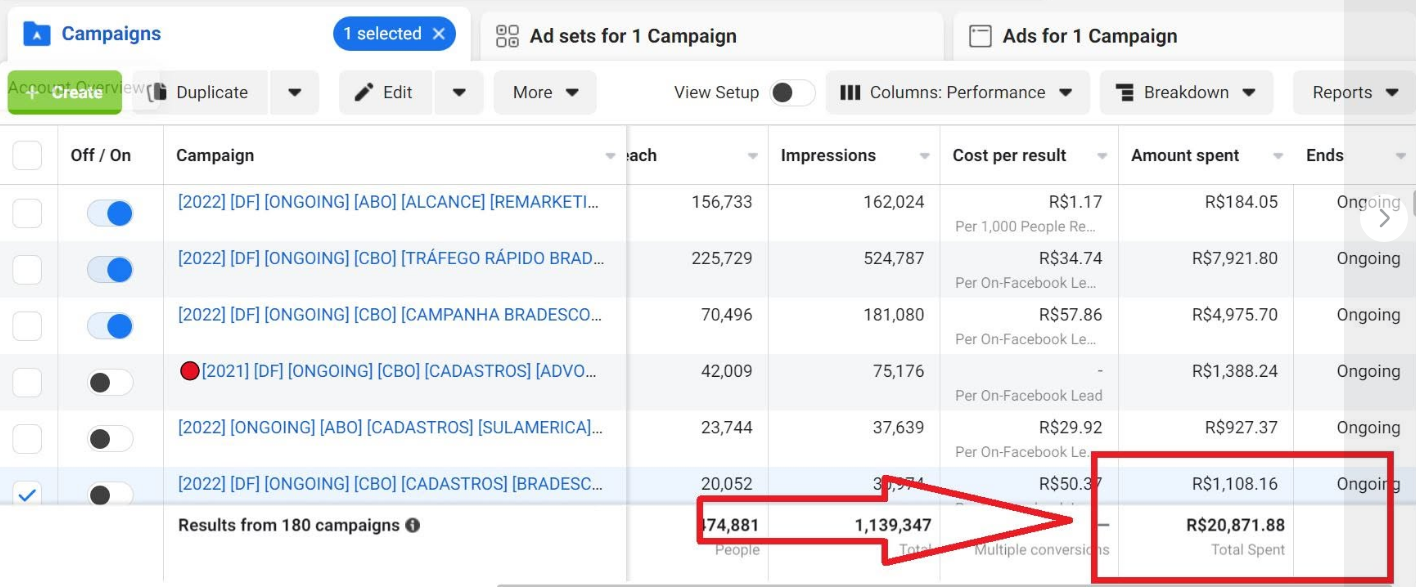Open the CADASTROS BRADESC campaign link
Viewport: 1416px width, 587px height.
pyautogui.click(x=390, y=484)
